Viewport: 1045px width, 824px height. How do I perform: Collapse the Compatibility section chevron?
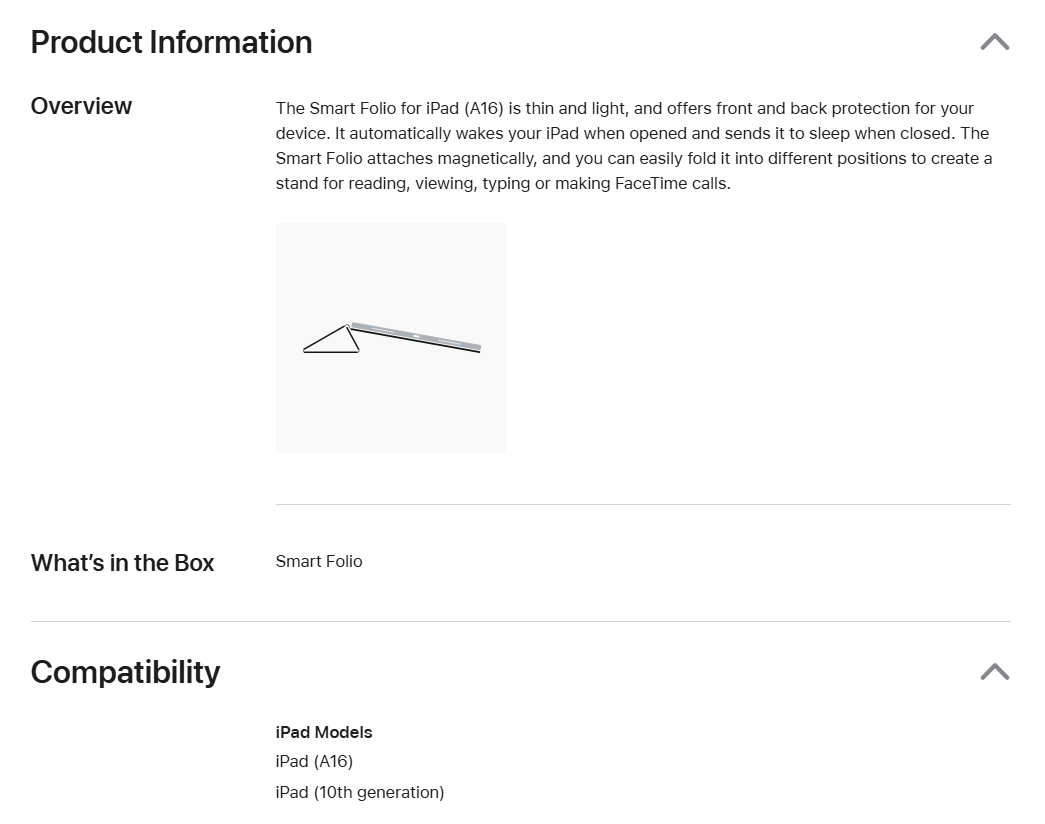pyautogui.click(x=994, y=672)
